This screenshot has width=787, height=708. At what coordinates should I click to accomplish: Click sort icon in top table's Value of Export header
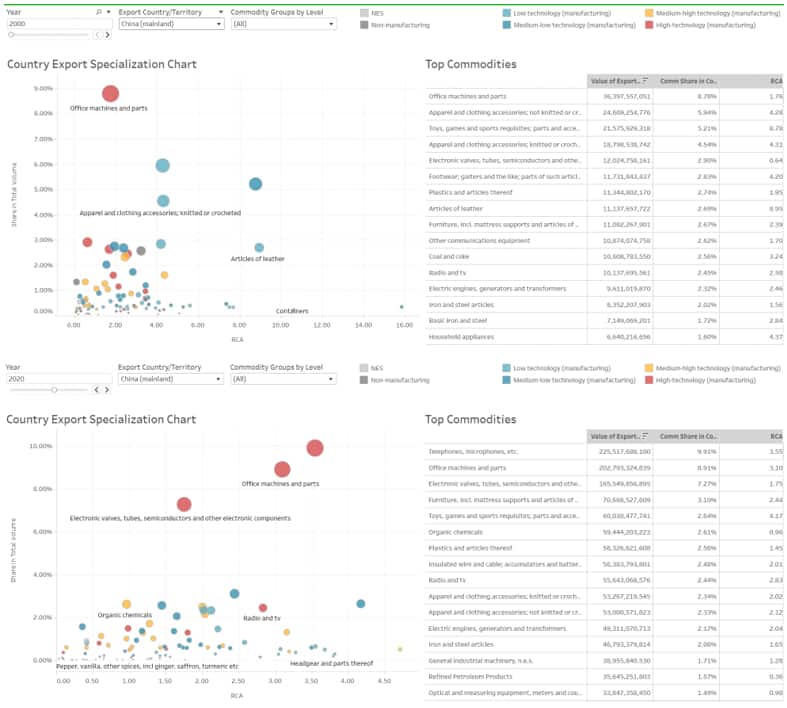point(646,80)
